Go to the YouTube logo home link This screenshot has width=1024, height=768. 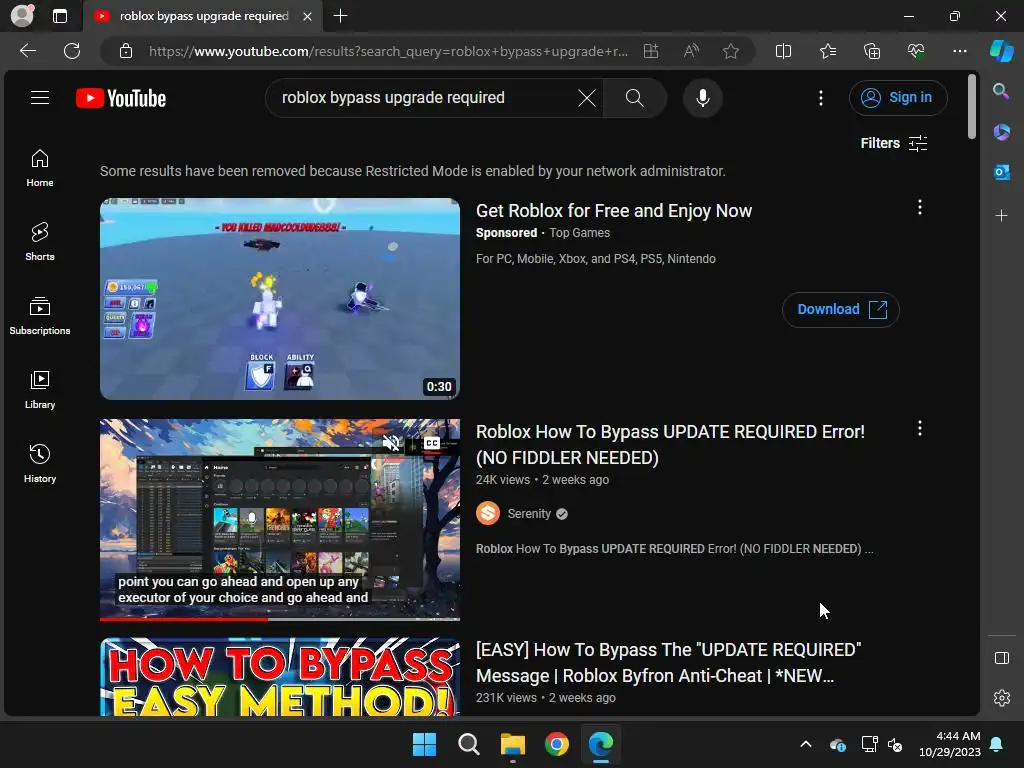point(121,98)
